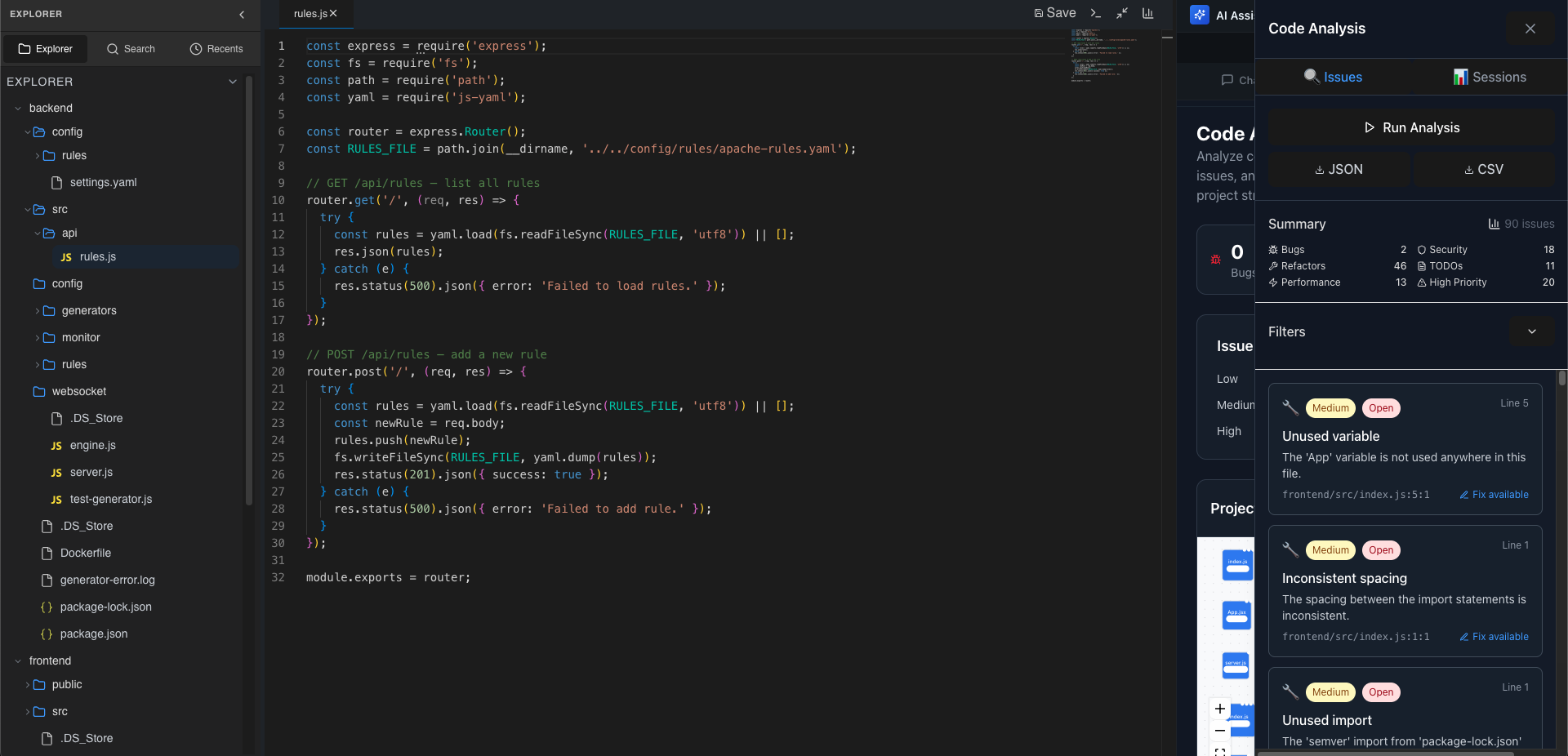
Task: Click the zoom in plus on project graph
Action: [1220, 709]
